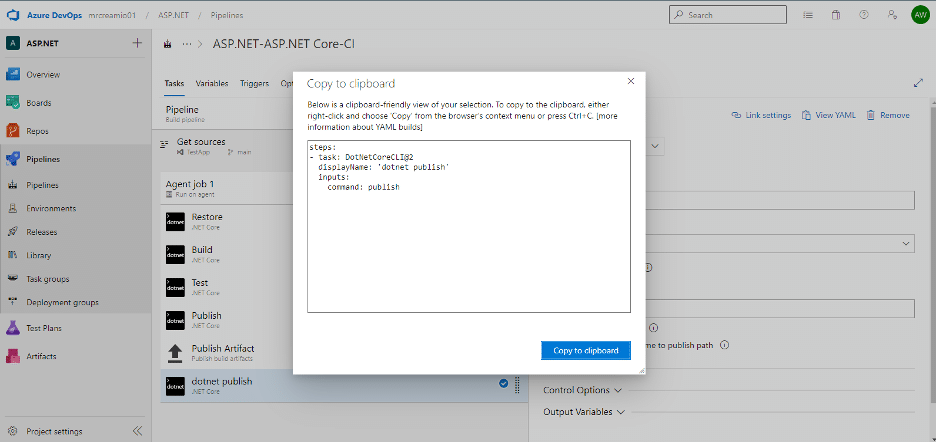936x442 pixels.
Task: Switch to the Tasks tab
Action: click(174, 84)
